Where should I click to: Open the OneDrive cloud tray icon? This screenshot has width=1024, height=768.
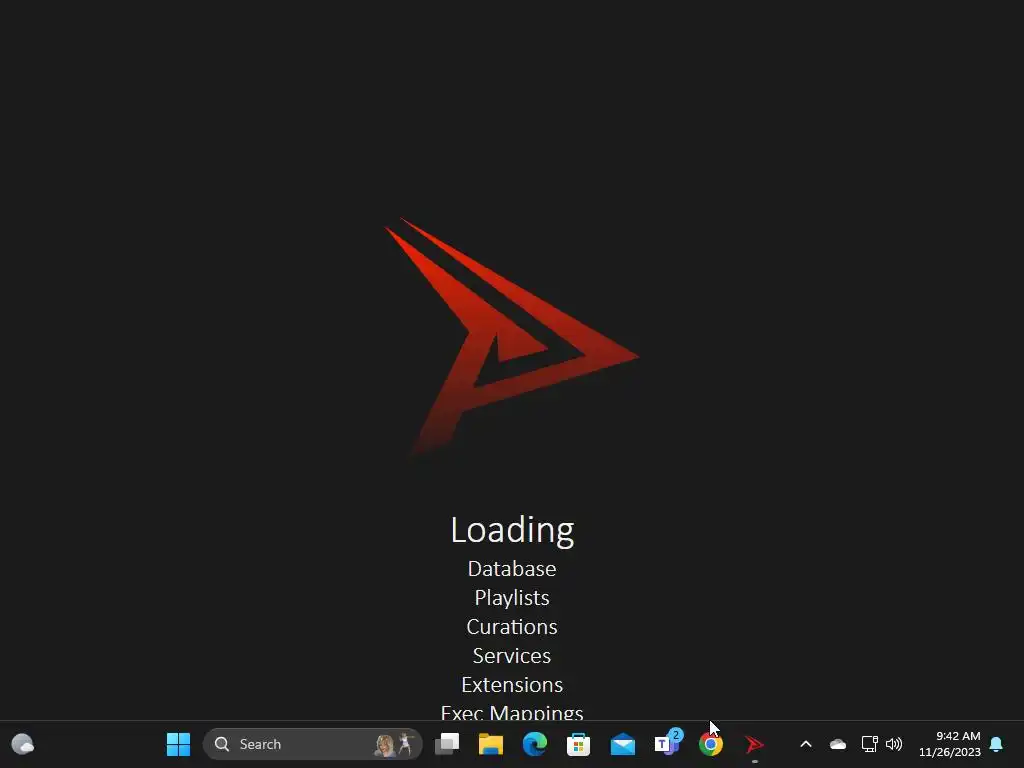click(838, 744)
